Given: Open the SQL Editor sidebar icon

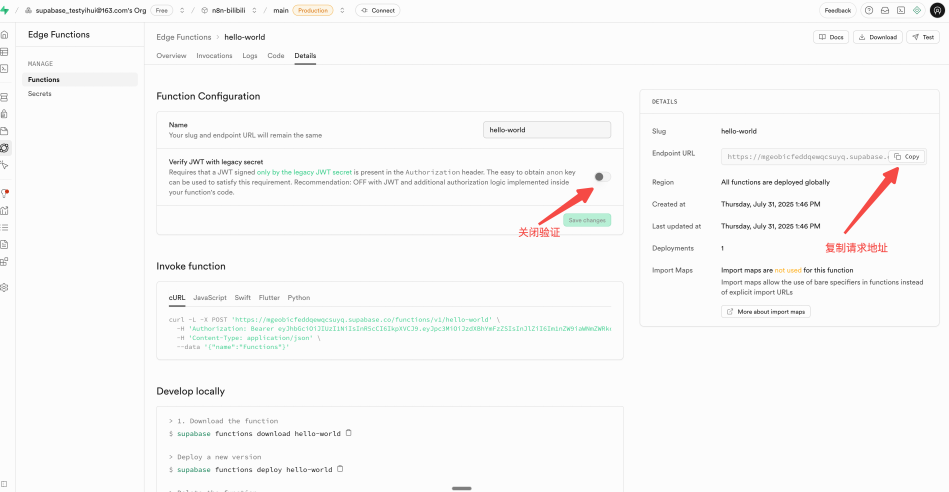Looking at the screenshot, I should 5,67.
